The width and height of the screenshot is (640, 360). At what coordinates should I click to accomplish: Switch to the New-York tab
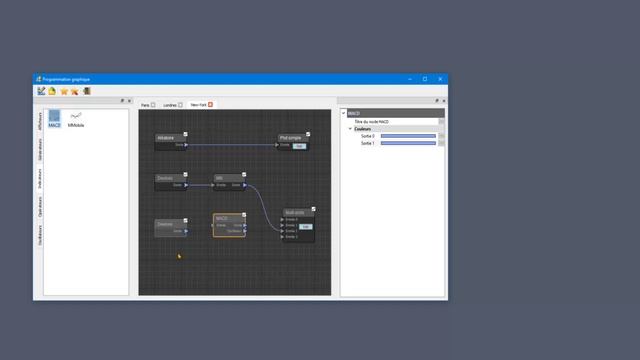(198, 105)
